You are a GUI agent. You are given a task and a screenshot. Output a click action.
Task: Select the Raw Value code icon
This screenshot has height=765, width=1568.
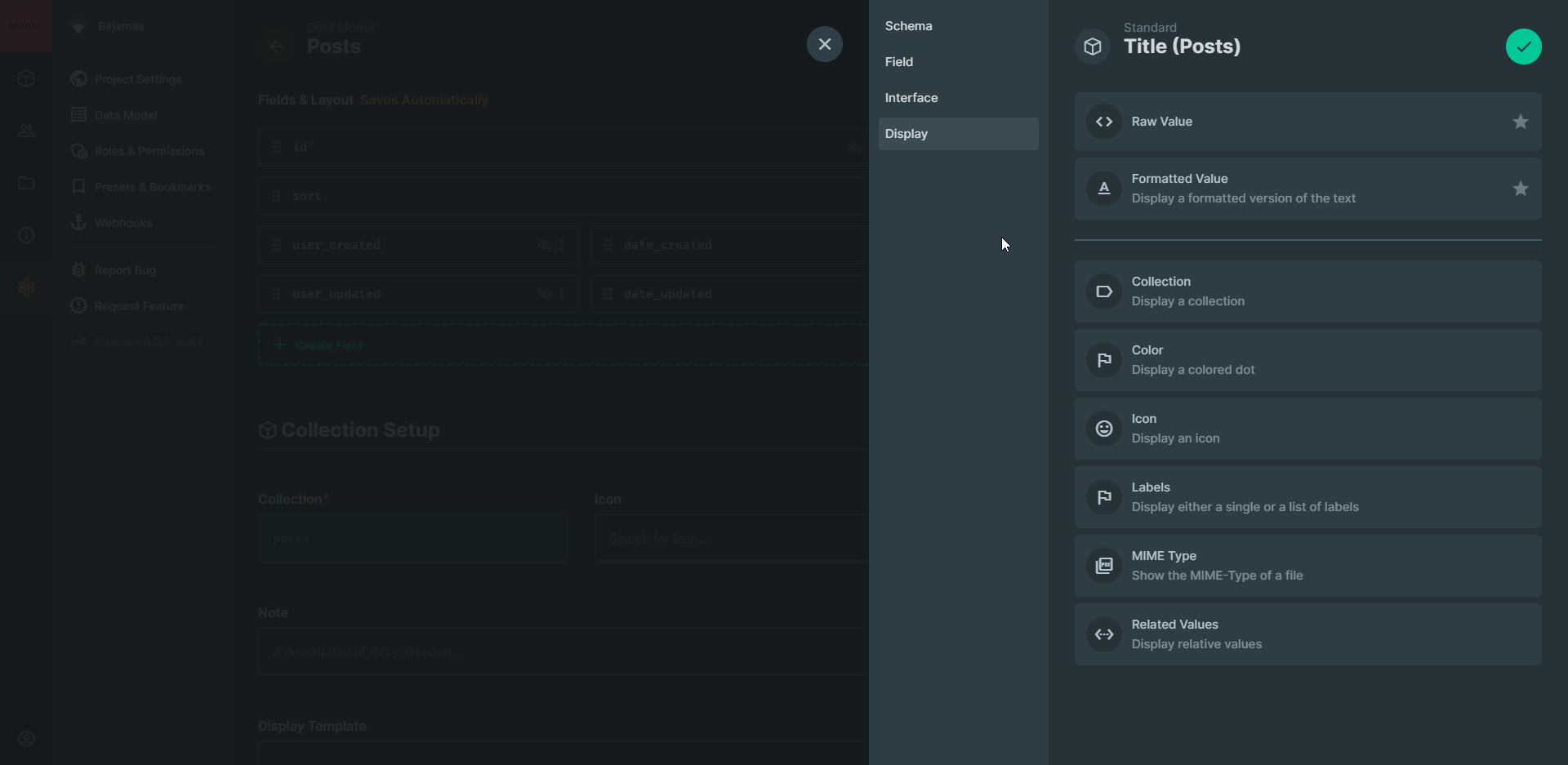1104,122
